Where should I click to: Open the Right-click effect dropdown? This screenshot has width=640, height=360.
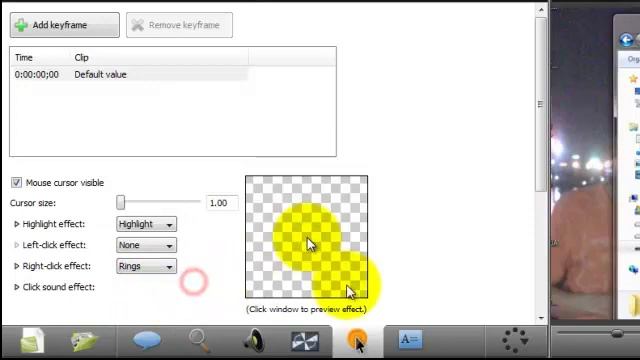tap(147, 266)
